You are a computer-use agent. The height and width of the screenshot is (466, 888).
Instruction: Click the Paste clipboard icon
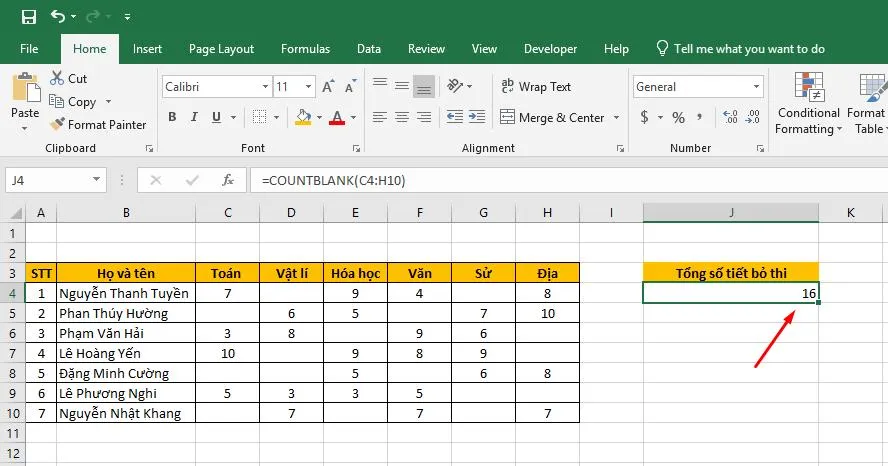coord(25,89)
